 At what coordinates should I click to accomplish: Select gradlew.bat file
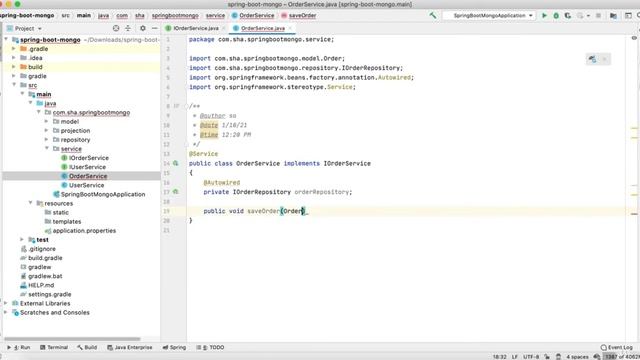point(45,276)
